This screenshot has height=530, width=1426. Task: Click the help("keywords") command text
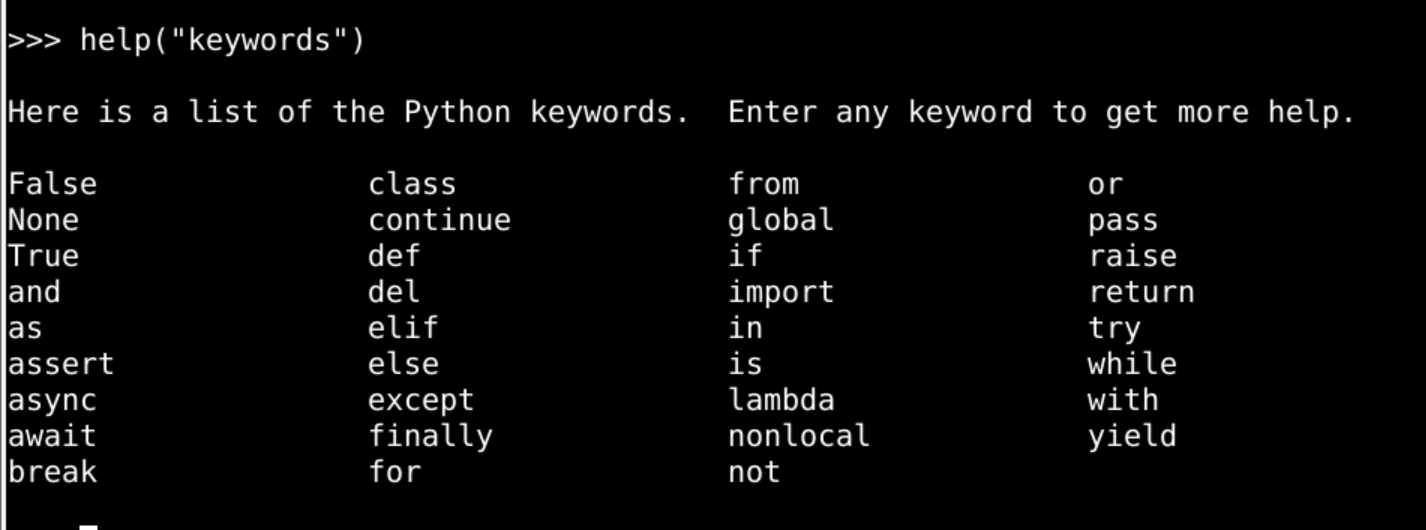coord(222,41)
